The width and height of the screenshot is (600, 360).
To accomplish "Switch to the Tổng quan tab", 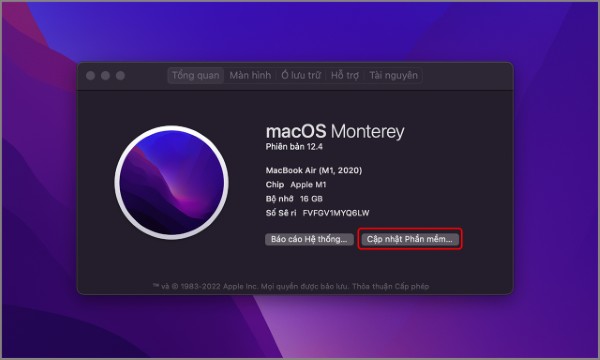I will (x=196, y=75).
